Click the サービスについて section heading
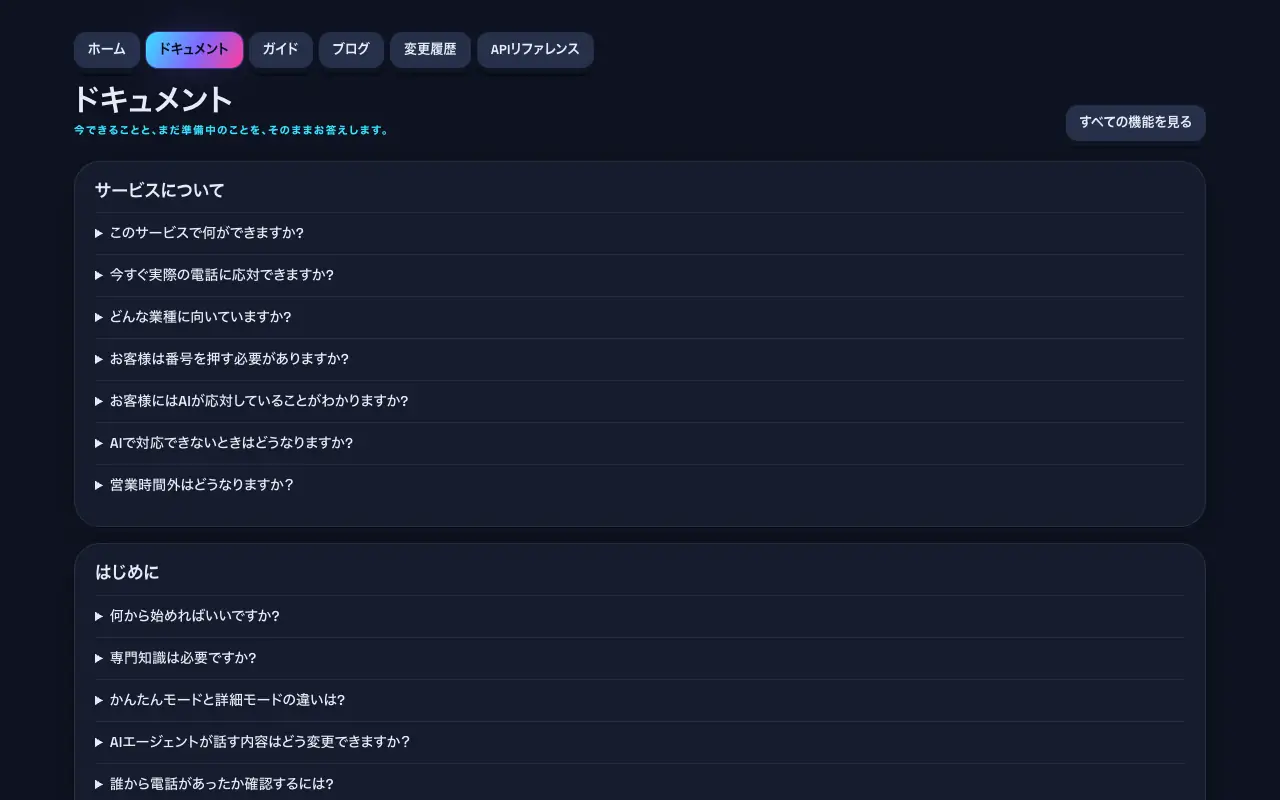Image resolution: width=1280 pixels, height=800 pixels. point(160,190)
